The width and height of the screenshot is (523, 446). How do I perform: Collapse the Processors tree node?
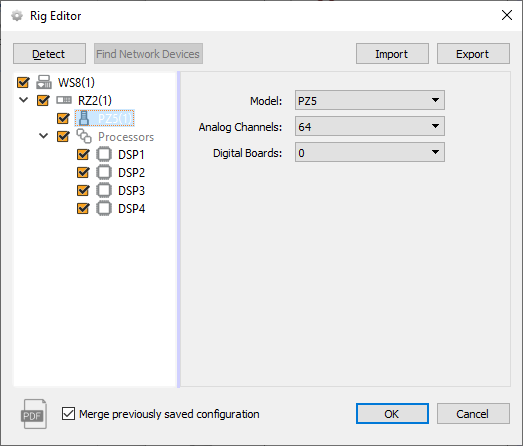pos(44,136)
